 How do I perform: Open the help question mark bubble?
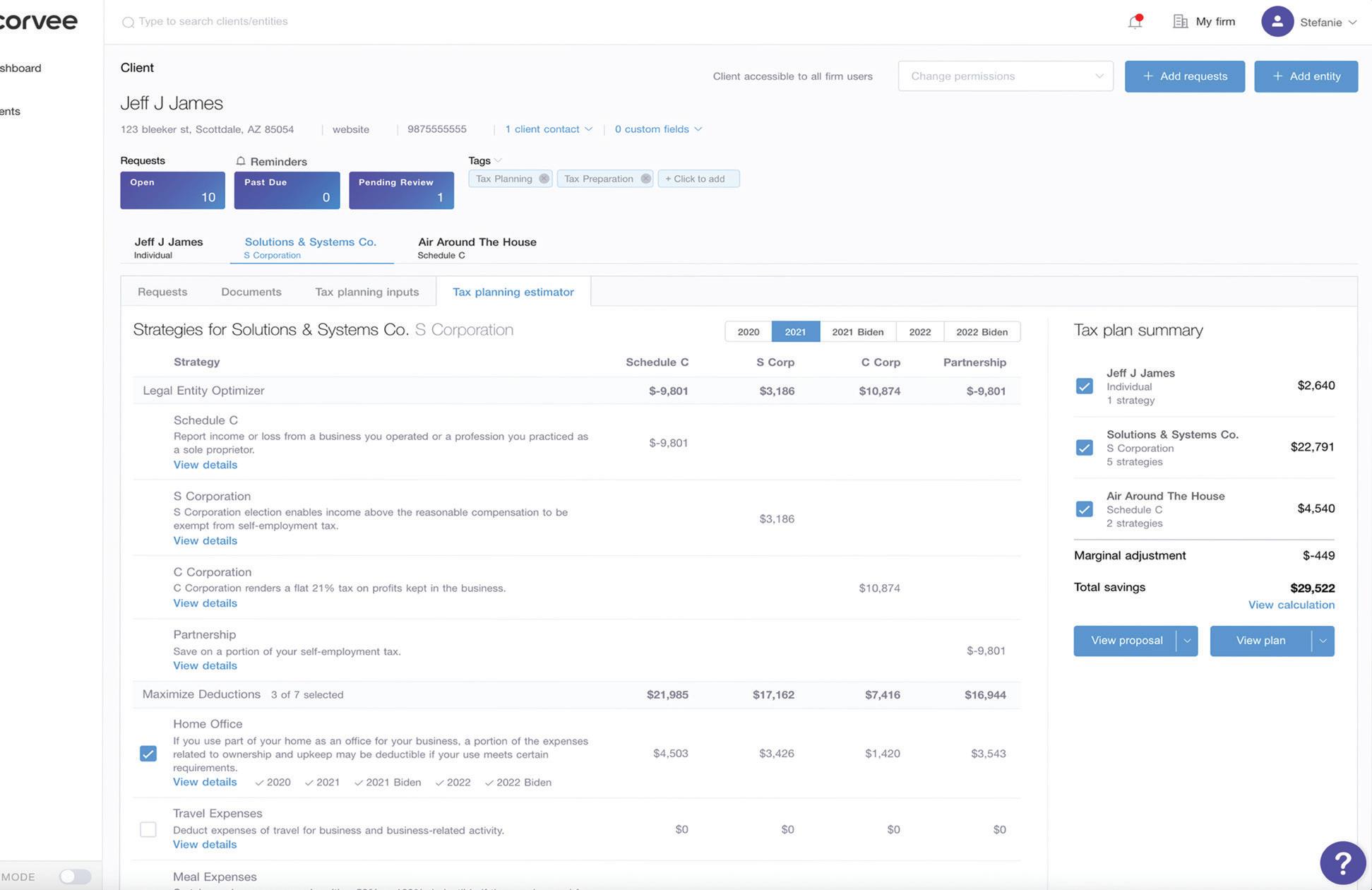point(1342,862)
